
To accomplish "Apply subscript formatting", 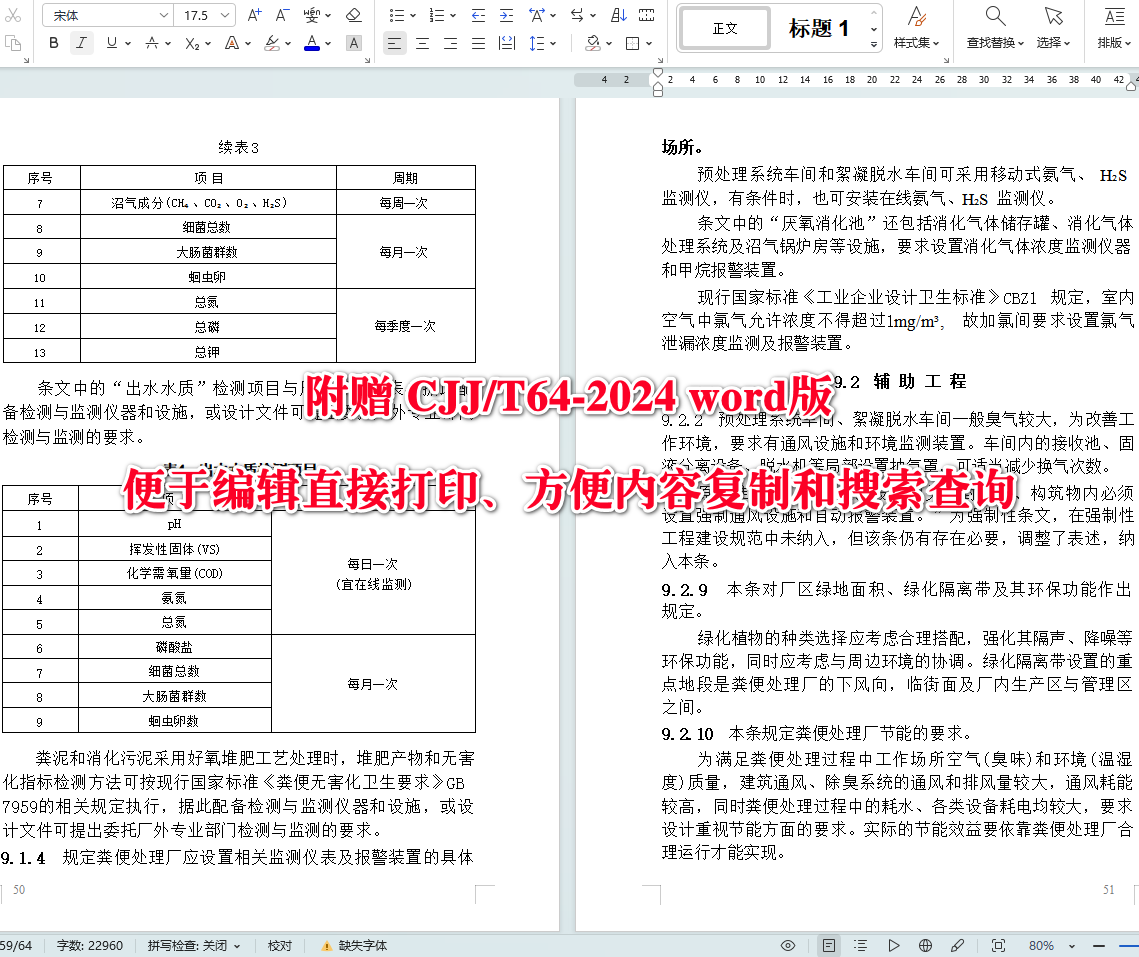I will click(194, 44).
